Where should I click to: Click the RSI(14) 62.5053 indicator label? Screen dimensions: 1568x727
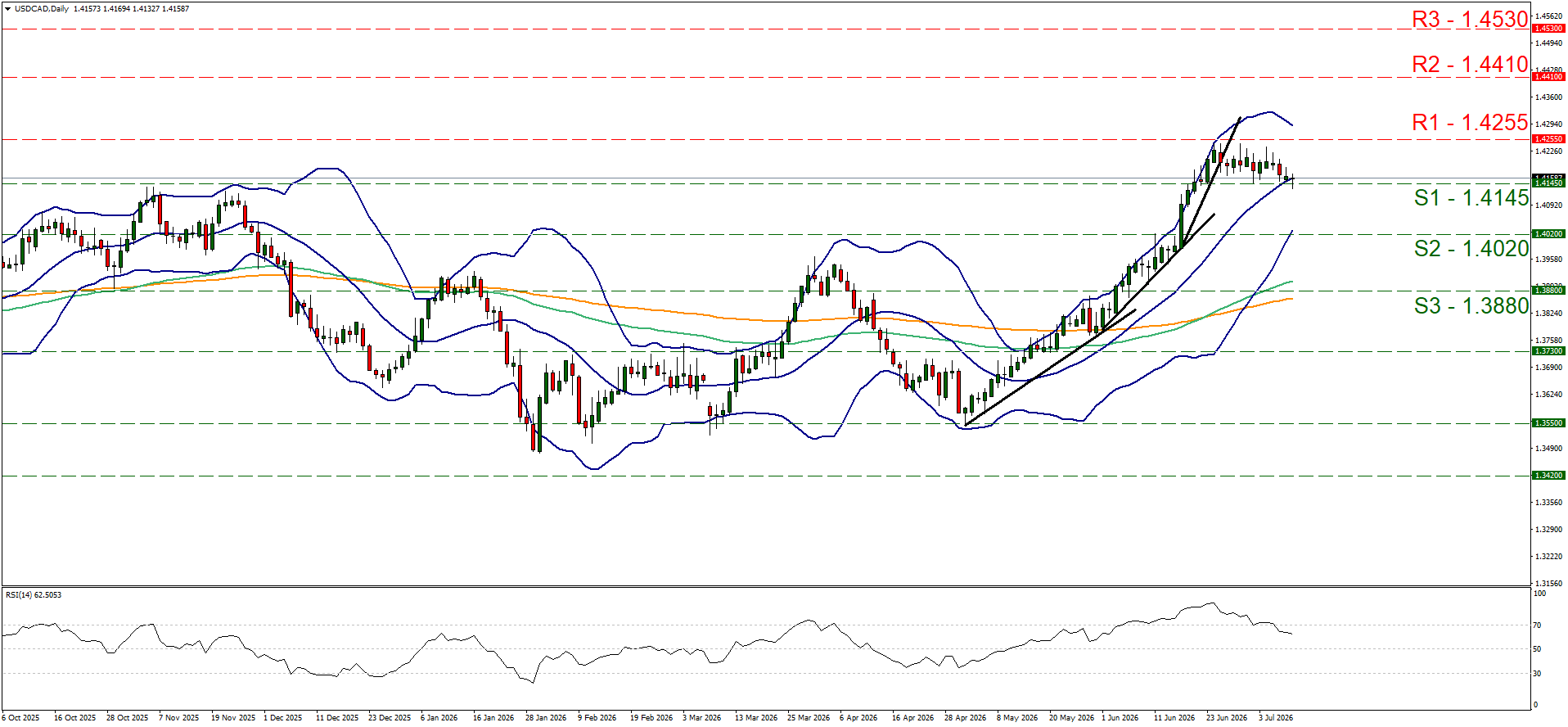[x=34, y=594]
